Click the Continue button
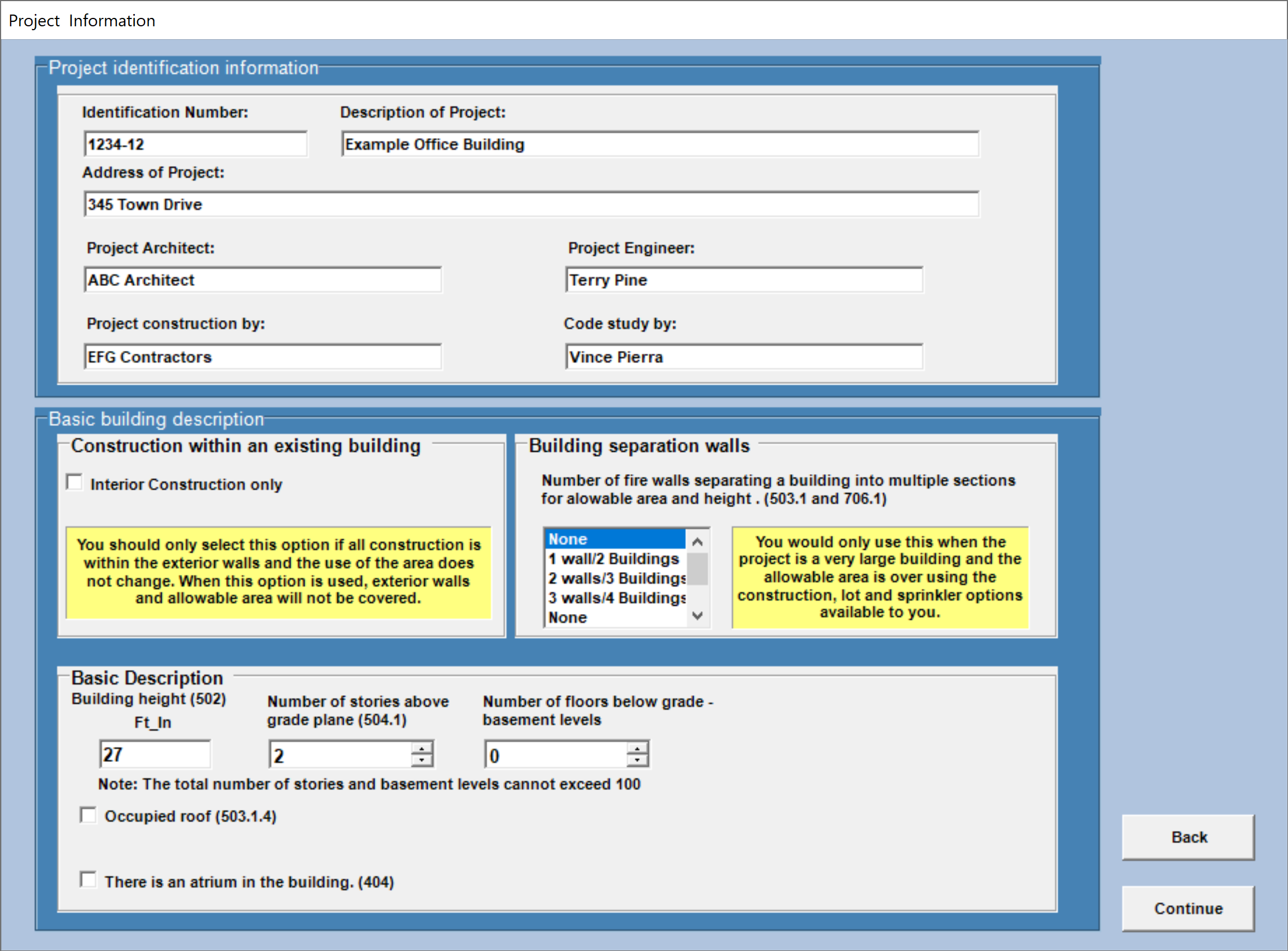The width and height of the screenshot is (1288, 951). click(x=1188, y=908)
